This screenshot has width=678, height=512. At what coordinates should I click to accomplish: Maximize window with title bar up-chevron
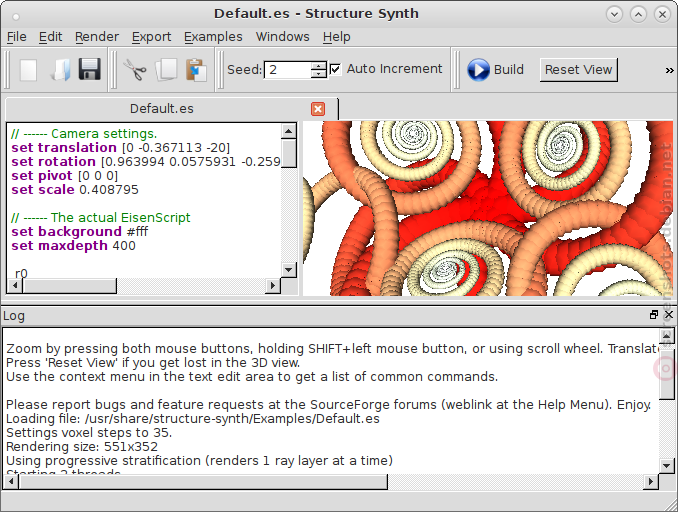[638, 14]
